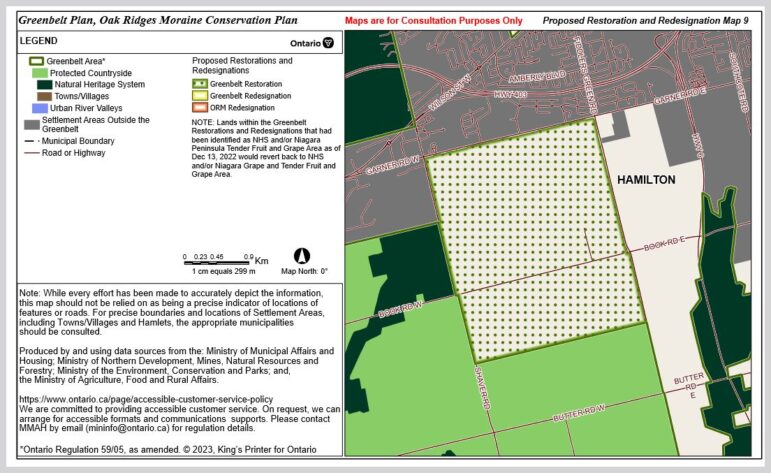Screen dimensions: 771x473
Task: Click the '1 cm equals 299 m' scale text
Action: [224, 271]
